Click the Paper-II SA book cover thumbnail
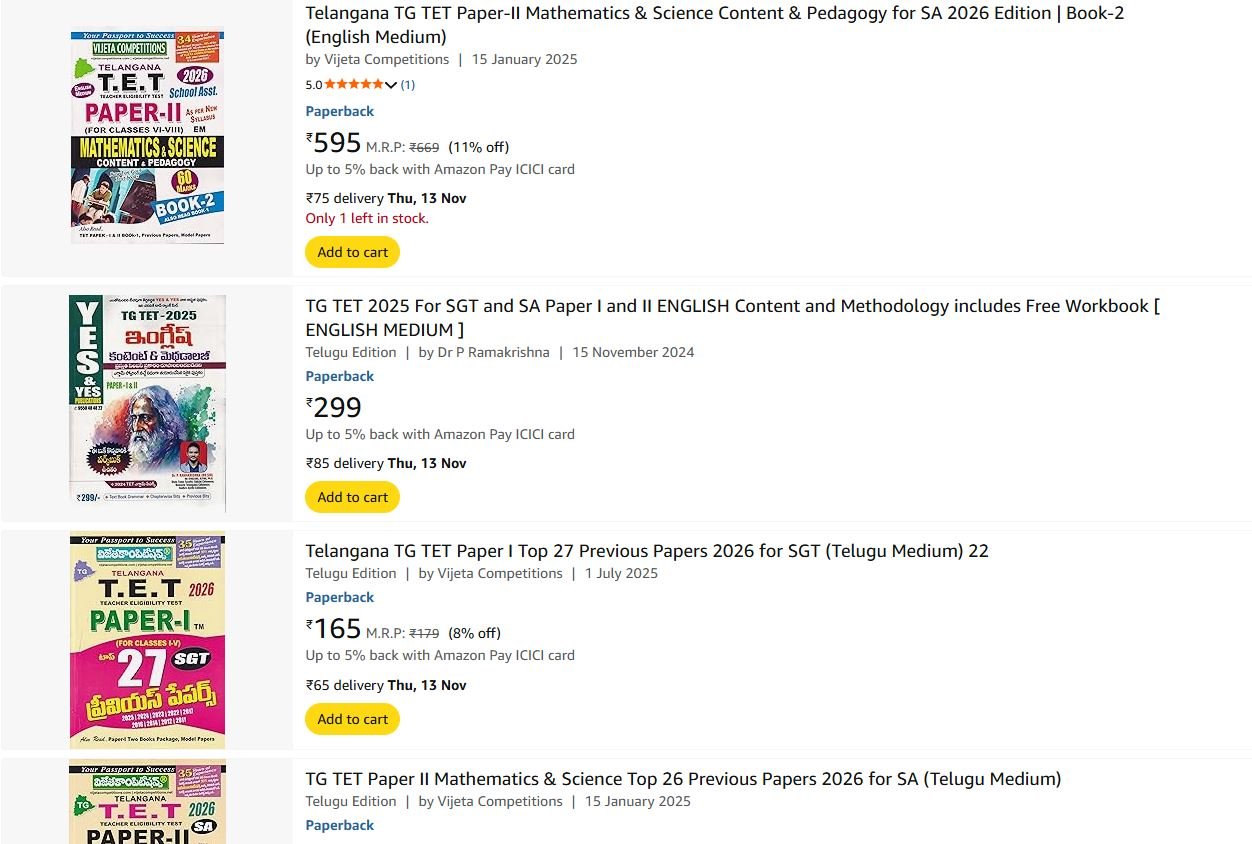Viewport: 1252px width, 844px height. click(147, 804)
